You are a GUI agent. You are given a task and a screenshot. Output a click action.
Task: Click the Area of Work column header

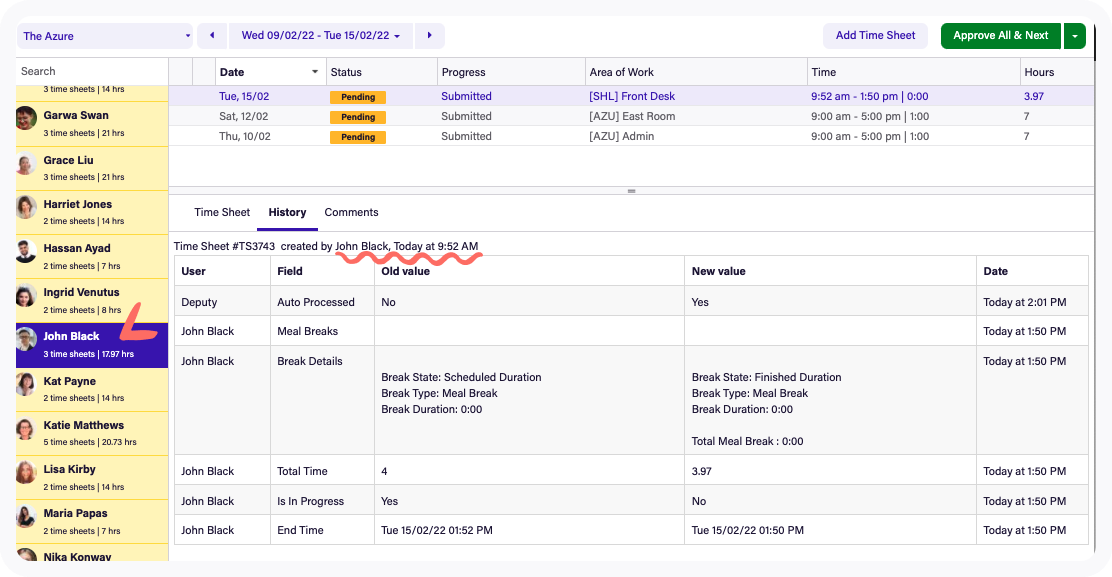pos(696,72)
